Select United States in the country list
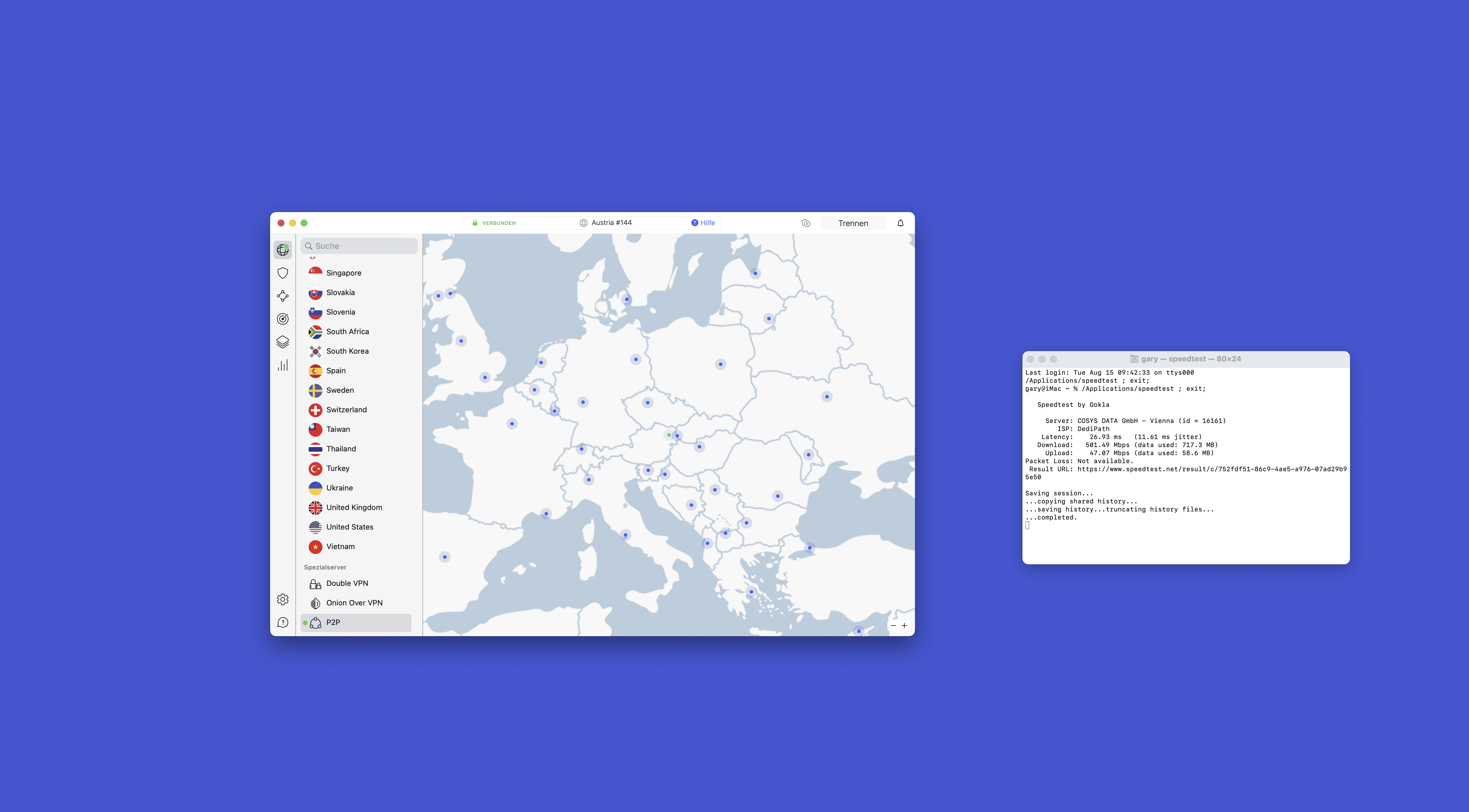The image size is (1469, 812). click(x=356, y=527)
